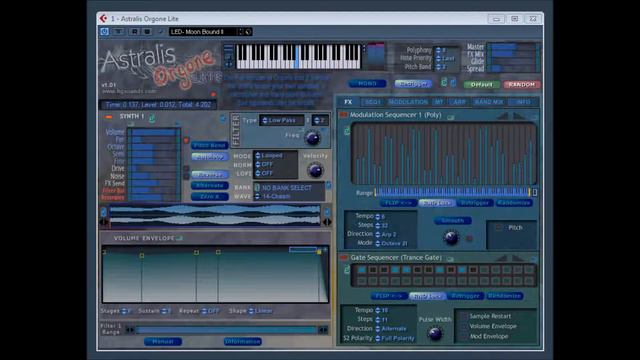Switch to the MODULATION tab

408,102
